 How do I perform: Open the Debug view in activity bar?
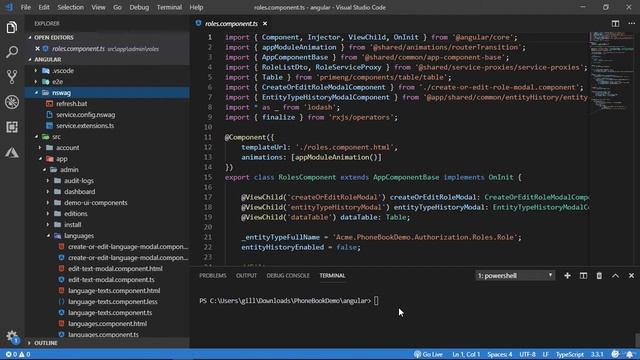tap(12, 102)
